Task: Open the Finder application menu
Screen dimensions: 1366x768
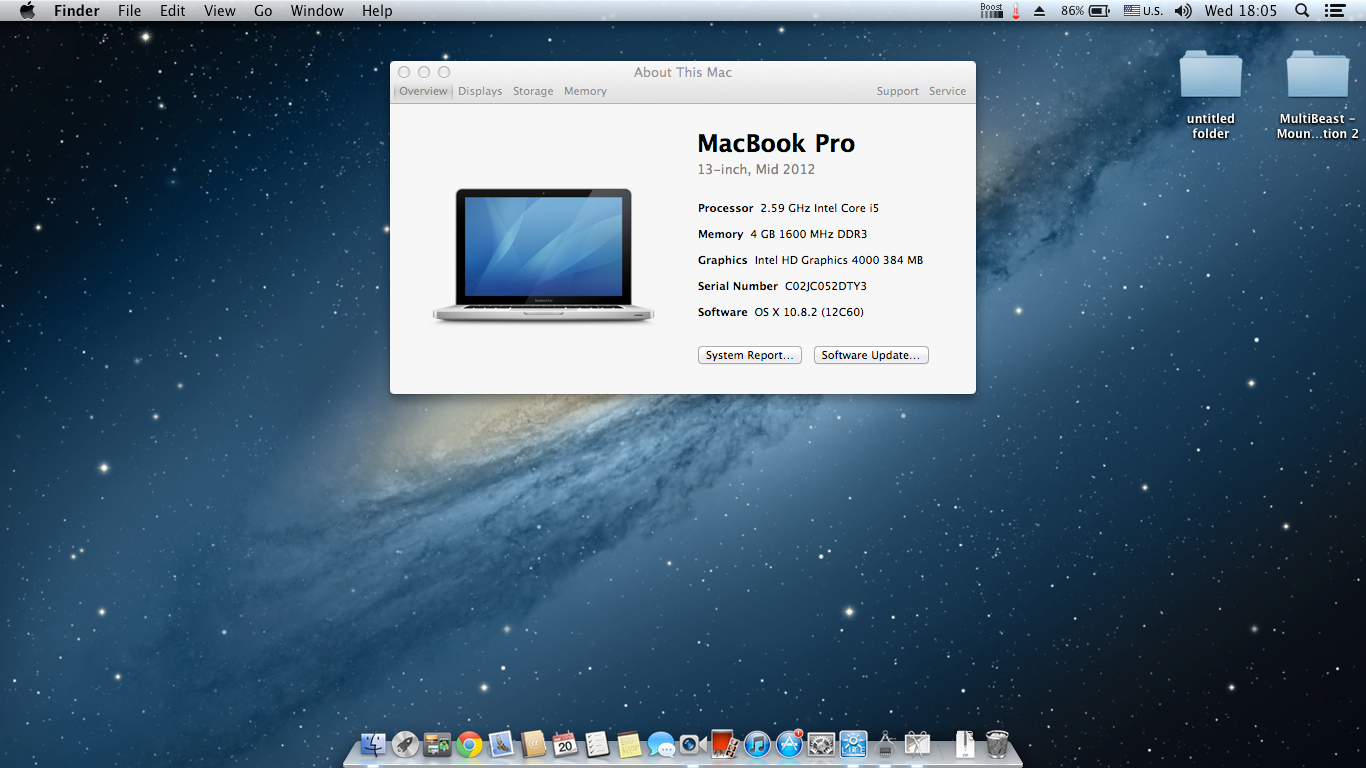Action: coord(76,11)
